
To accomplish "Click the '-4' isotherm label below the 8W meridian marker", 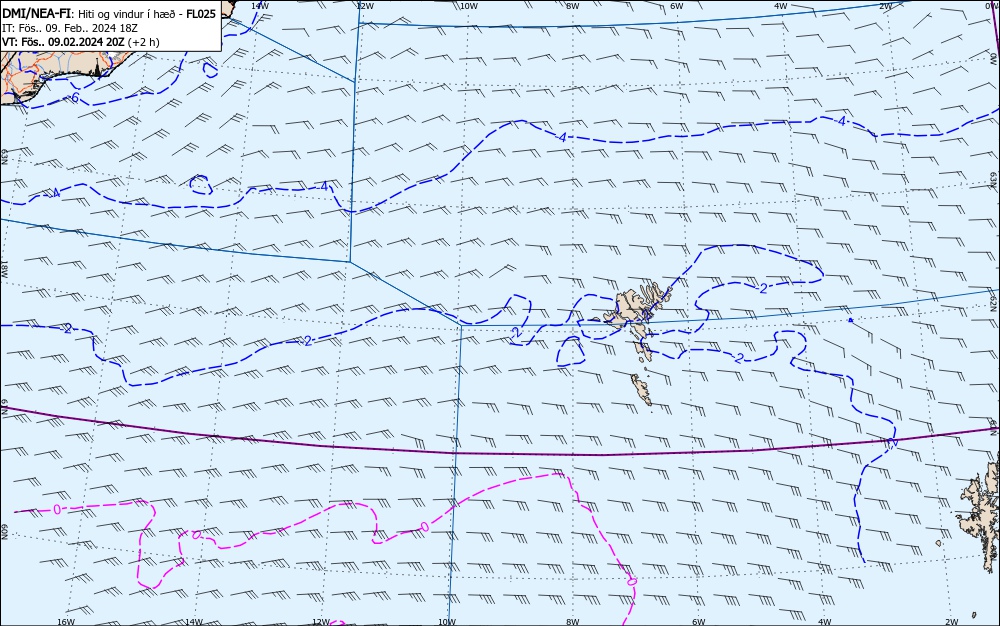I will [x=561, y=137].
